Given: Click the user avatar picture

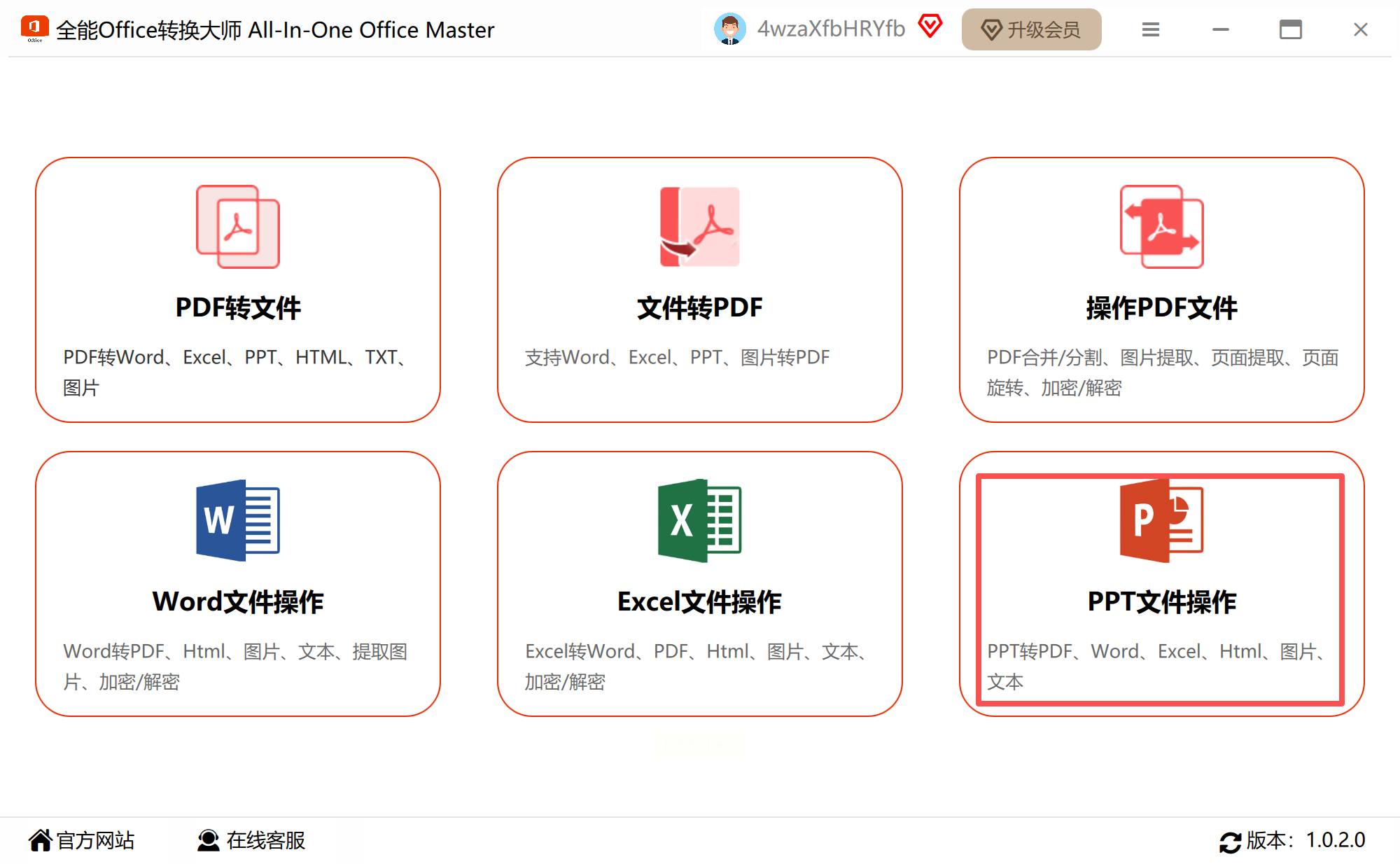Looking at the screenshot, I should point(729,29).
